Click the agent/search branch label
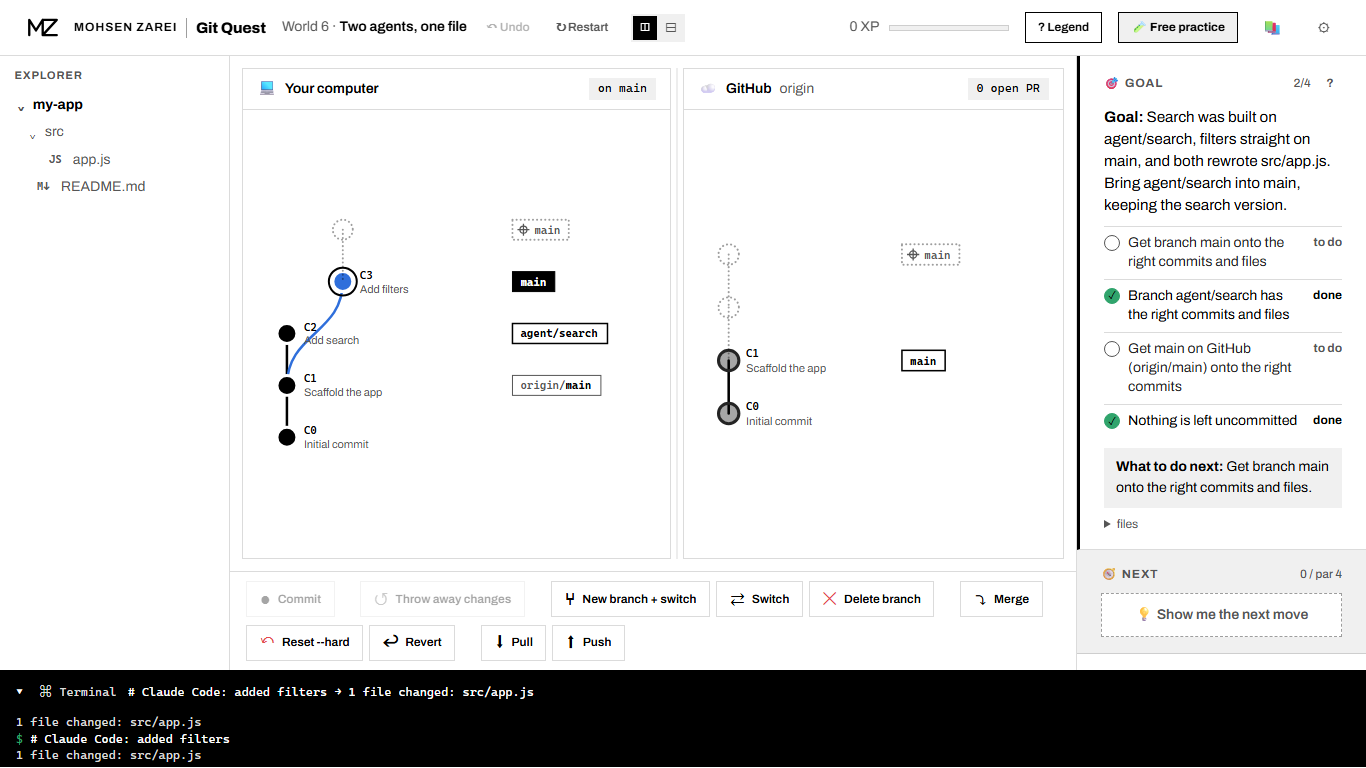The height and width of the screenshot is (768, 1366). pos(559,334)
